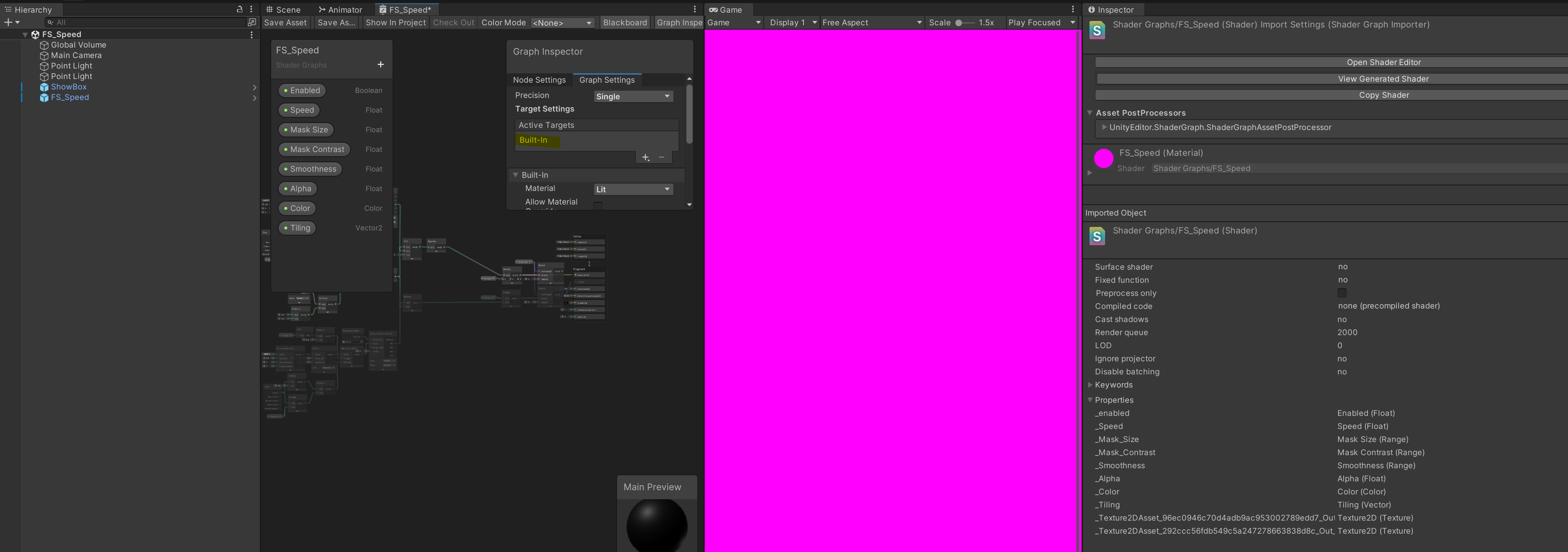
Task: Toggle the Preprocess only checkbox
Action: [1341, 293]
